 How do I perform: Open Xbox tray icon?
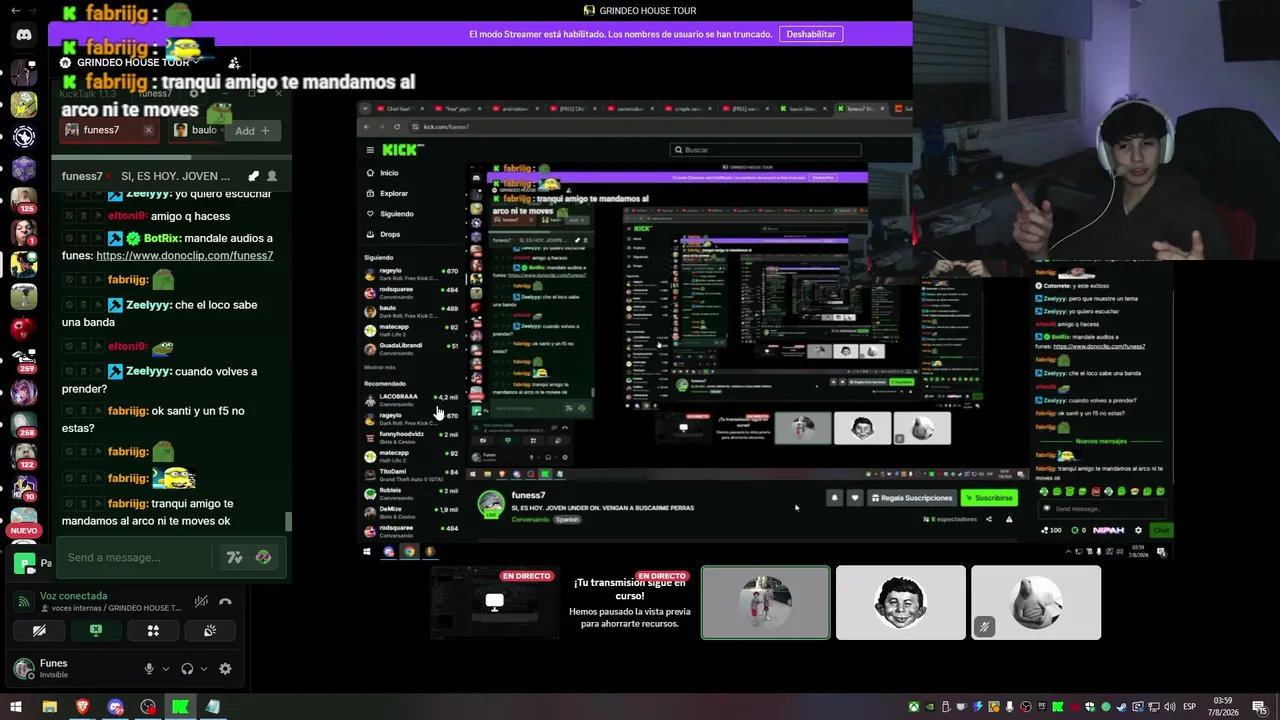pos(913,707)
